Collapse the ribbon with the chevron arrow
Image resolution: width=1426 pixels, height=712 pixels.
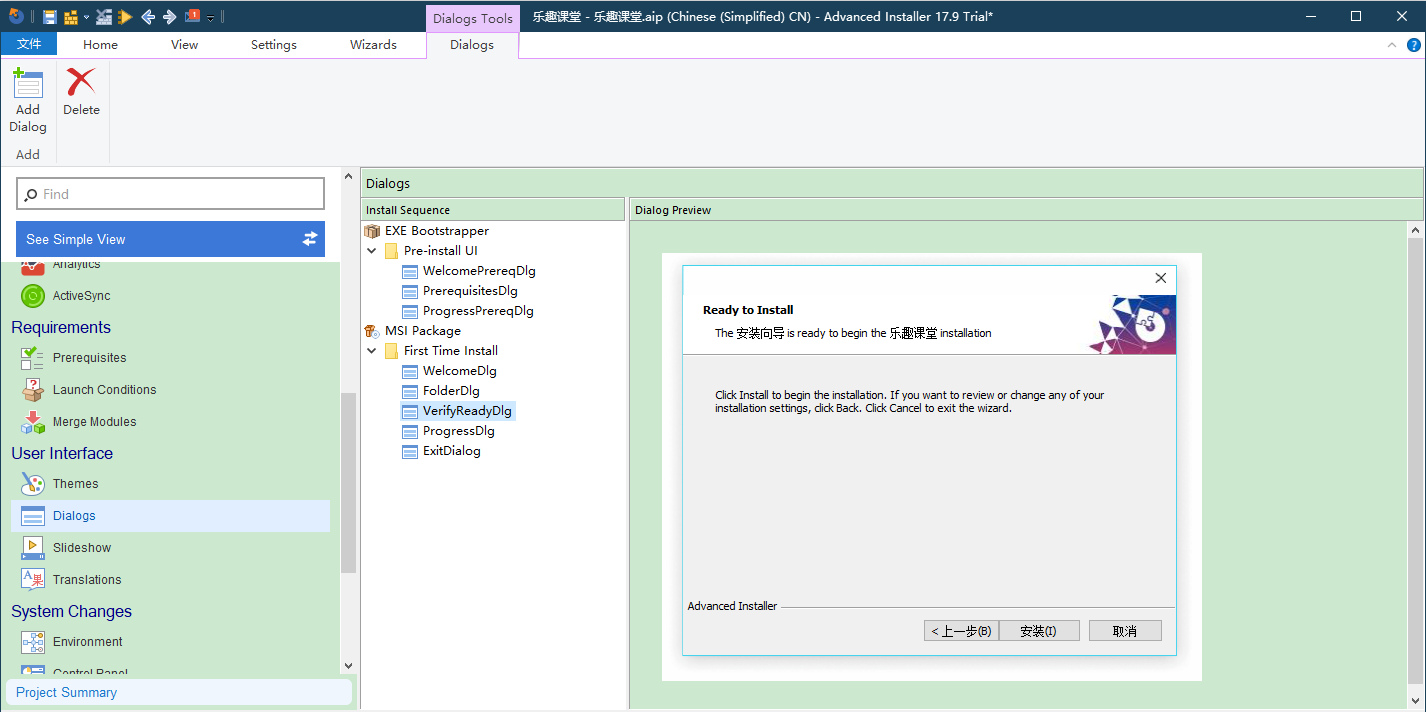tap(1392, 45)
